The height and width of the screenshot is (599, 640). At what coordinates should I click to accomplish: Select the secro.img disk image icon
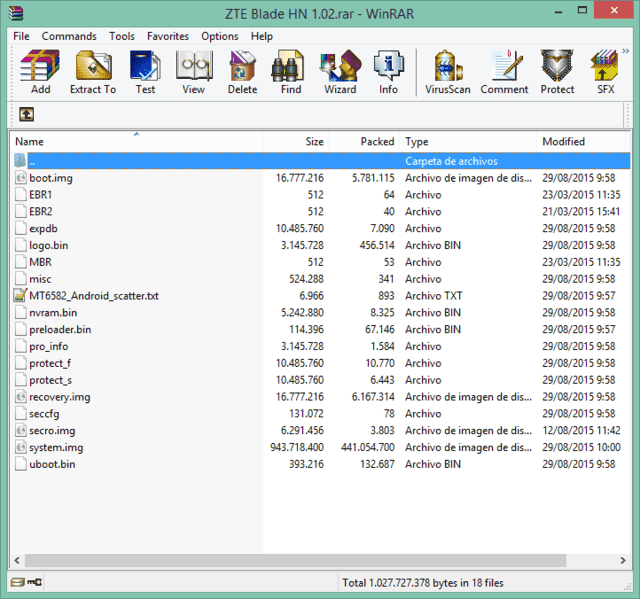point(20,430)
